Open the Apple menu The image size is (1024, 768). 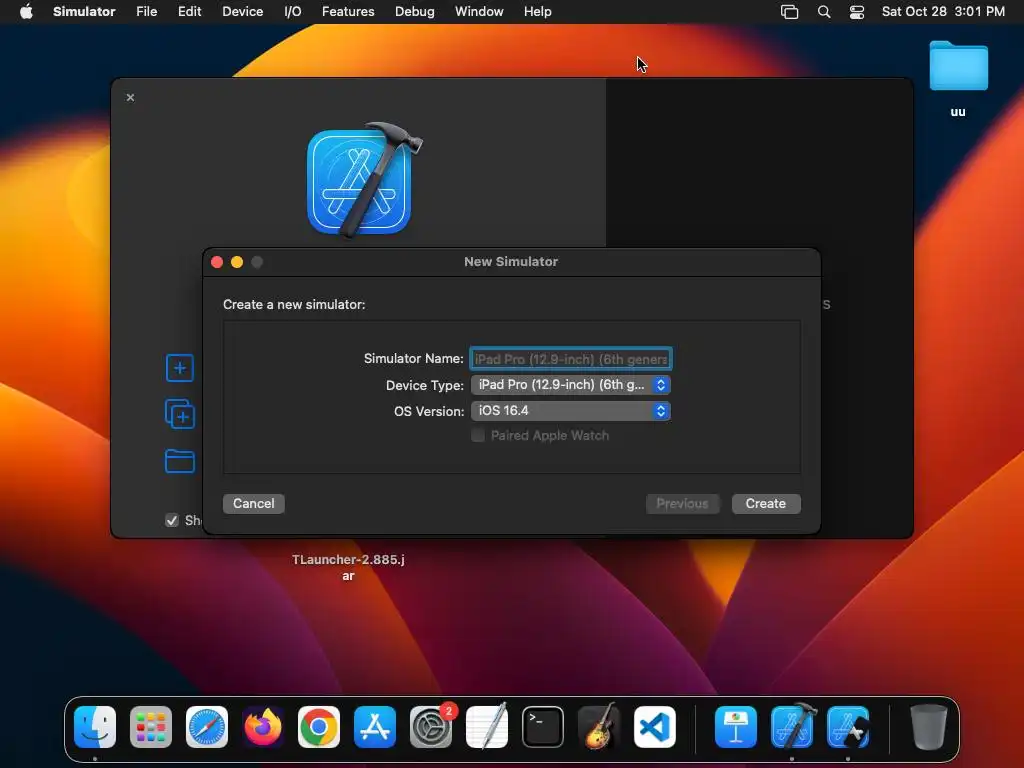tap(26, 12)
